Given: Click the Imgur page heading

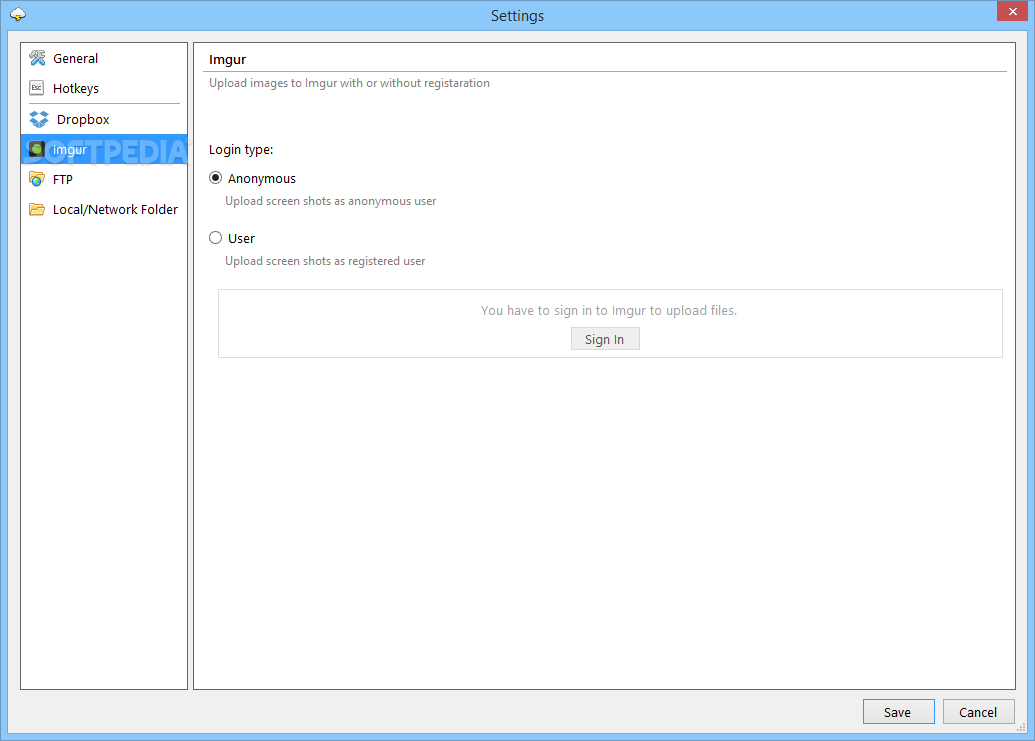Looking at the screenshot, I should 227,59.
